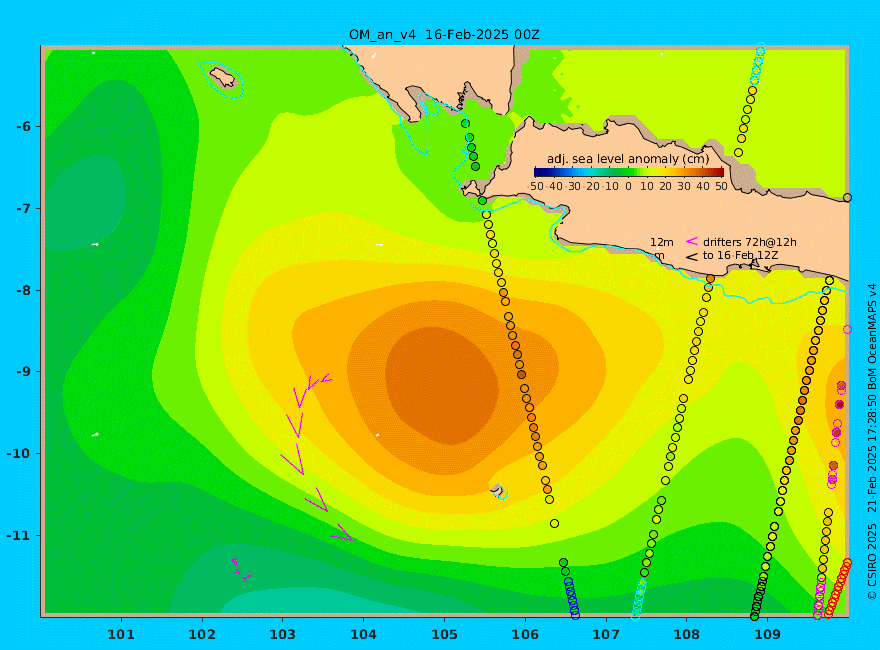Select the green circles in the Sunda Strait
The height and width of the screenshot is (650, 880).
(470, 145)
